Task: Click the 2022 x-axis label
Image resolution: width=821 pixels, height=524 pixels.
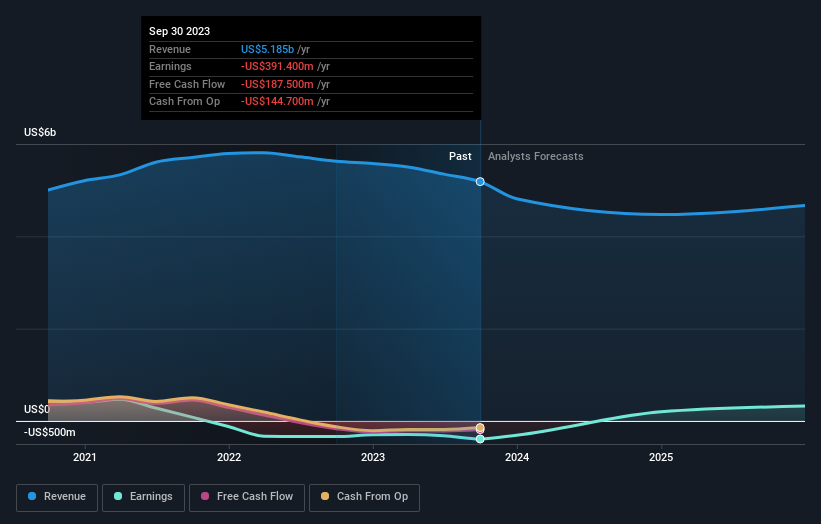Action: (229, 458)
